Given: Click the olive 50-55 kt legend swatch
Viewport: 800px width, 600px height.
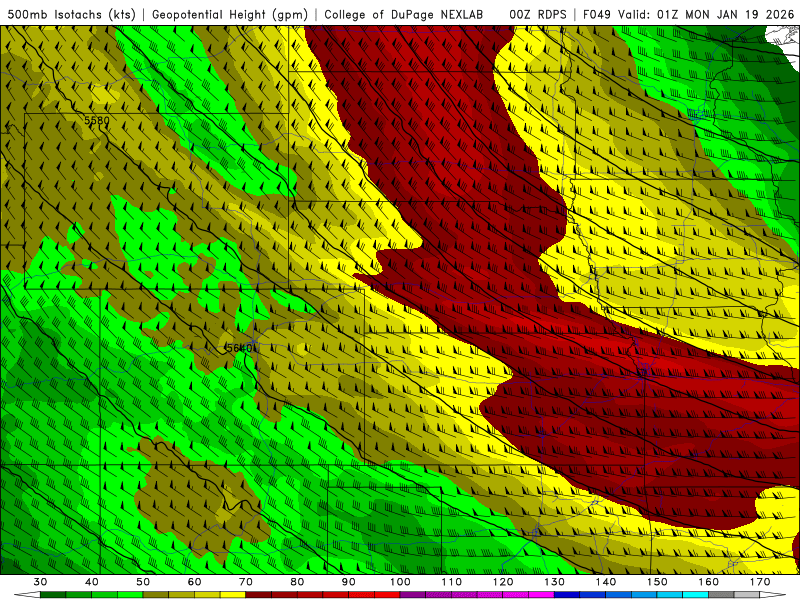Looking at the screenshot, I should (x=156, y=594).
